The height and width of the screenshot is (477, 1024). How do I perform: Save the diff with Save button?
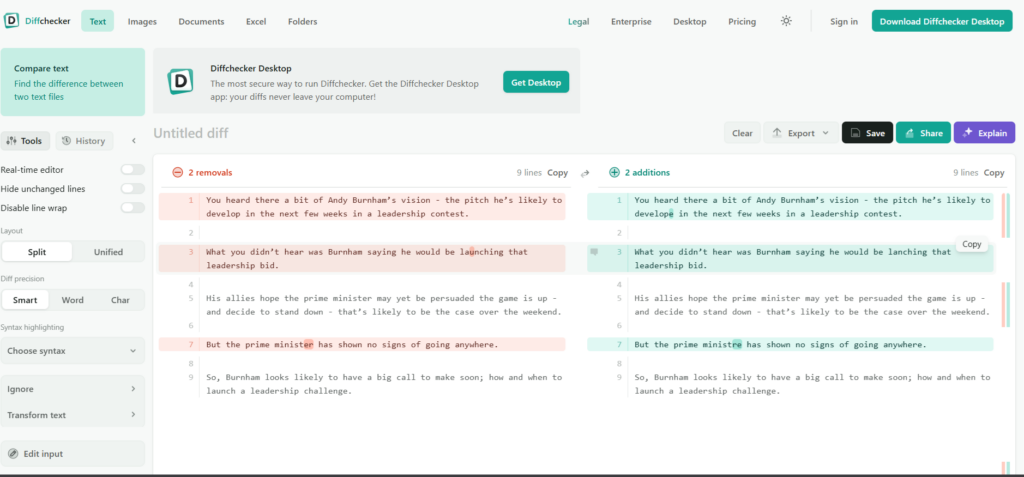(x=867, y=133)
